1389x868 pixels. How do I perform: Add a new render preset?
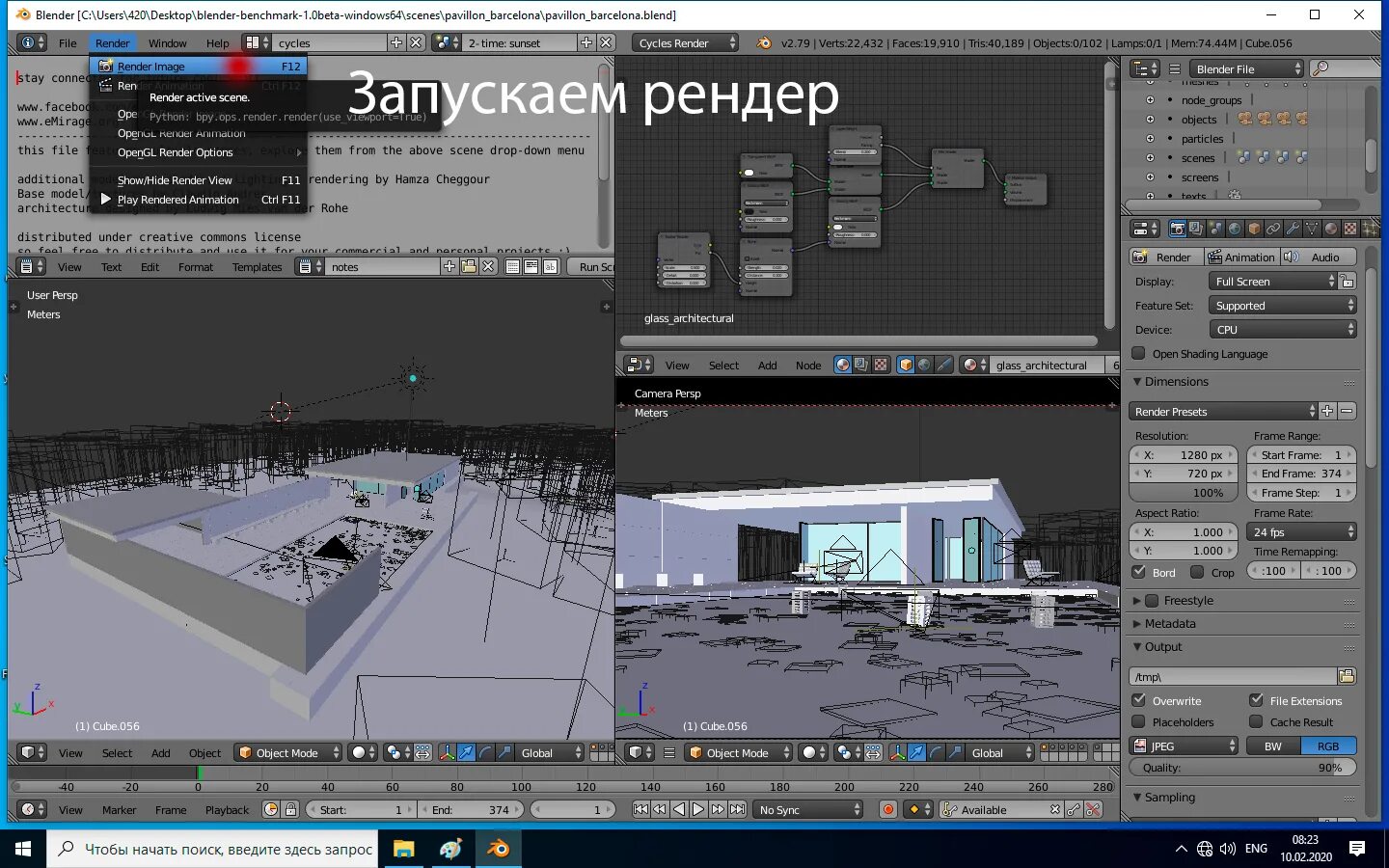1327,411
